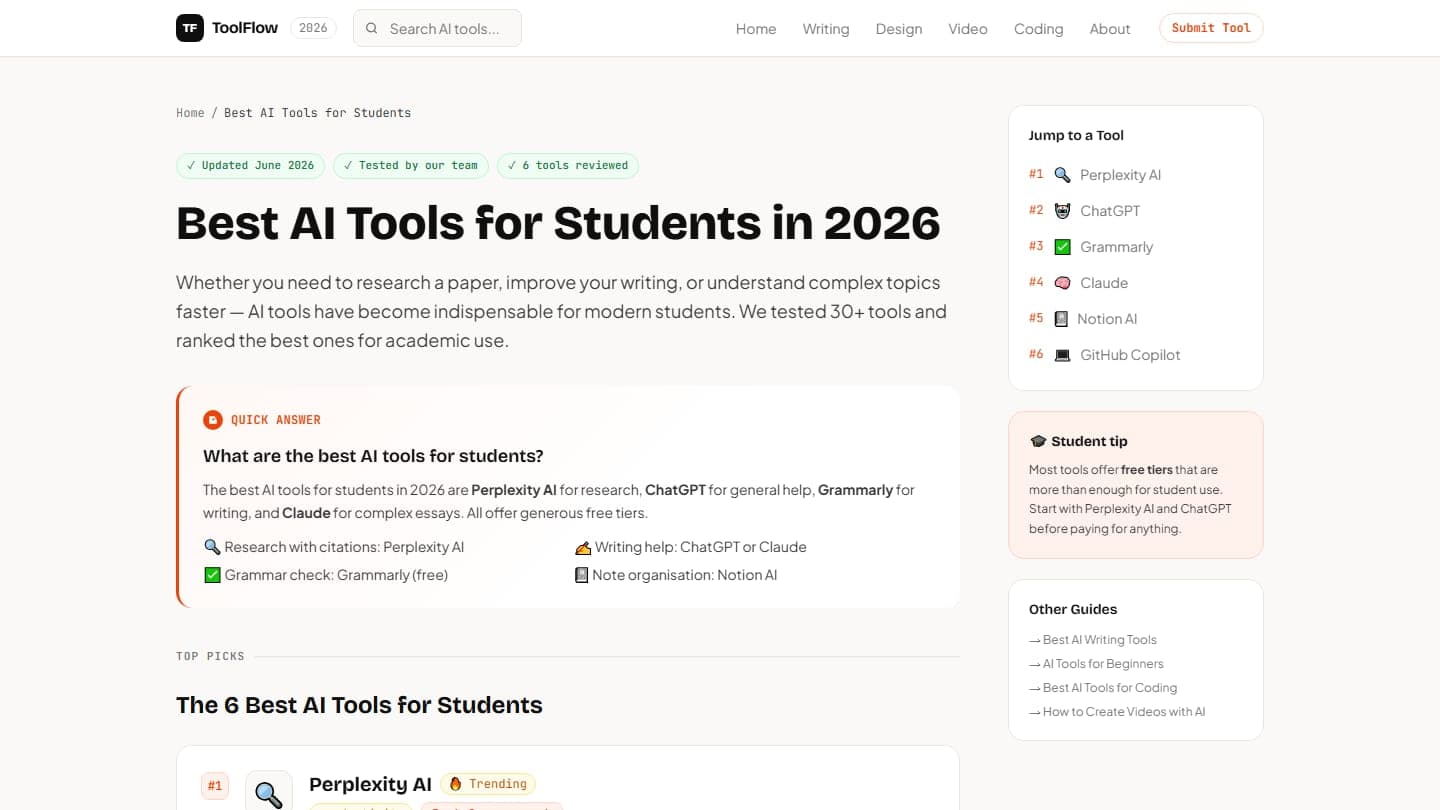Click the search magnifier icon in header

tap(371, 28)
